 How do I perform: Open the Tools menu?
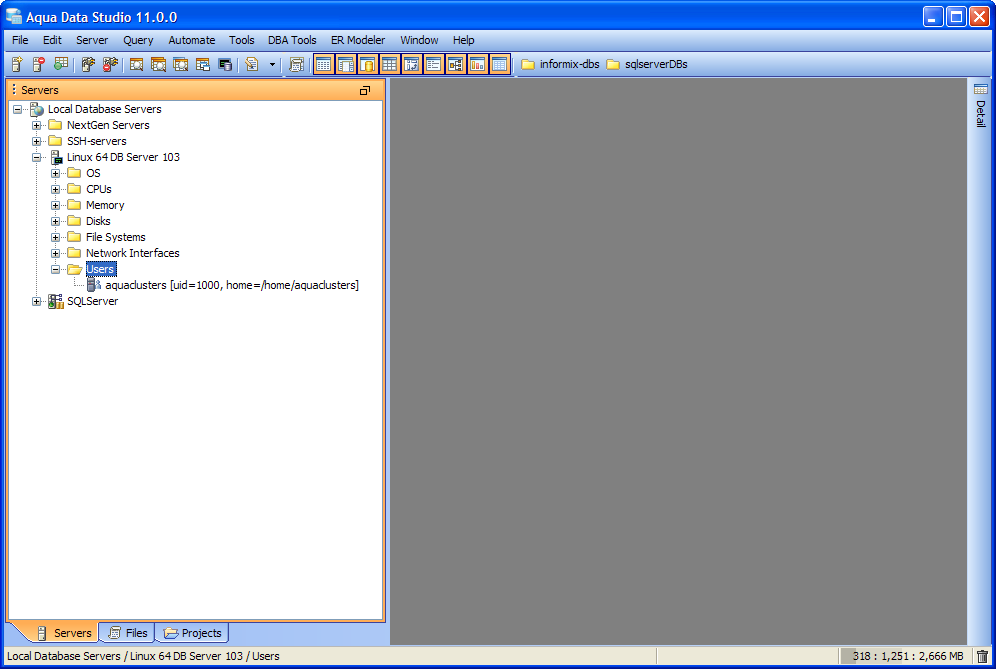[241, 40]
